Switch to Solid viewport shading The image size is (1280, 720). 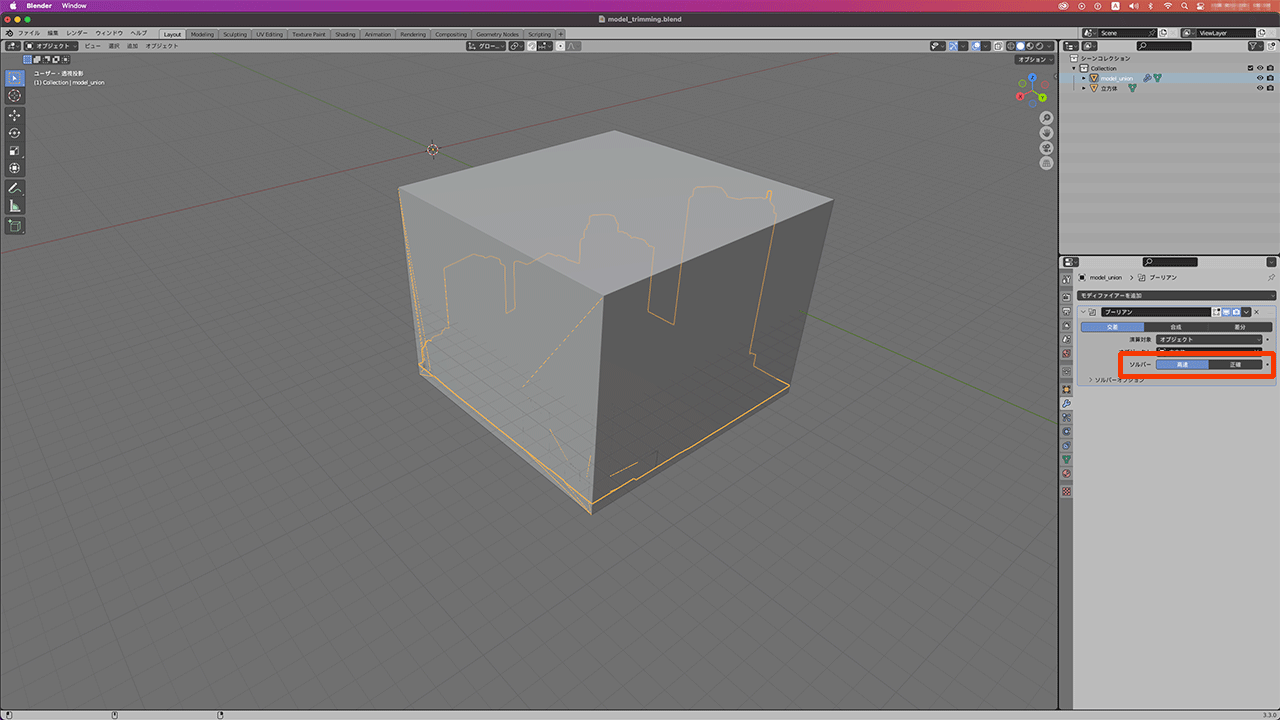[x=1020, y=46]
